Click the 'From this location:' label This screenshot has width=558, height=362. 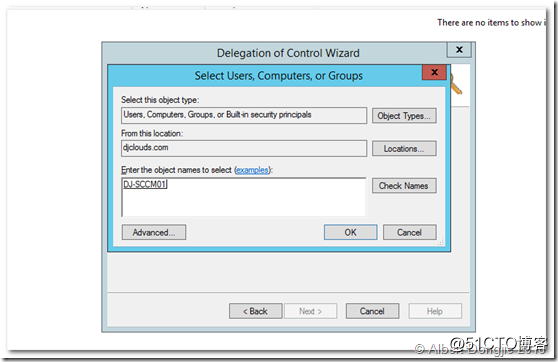(152, 133)
